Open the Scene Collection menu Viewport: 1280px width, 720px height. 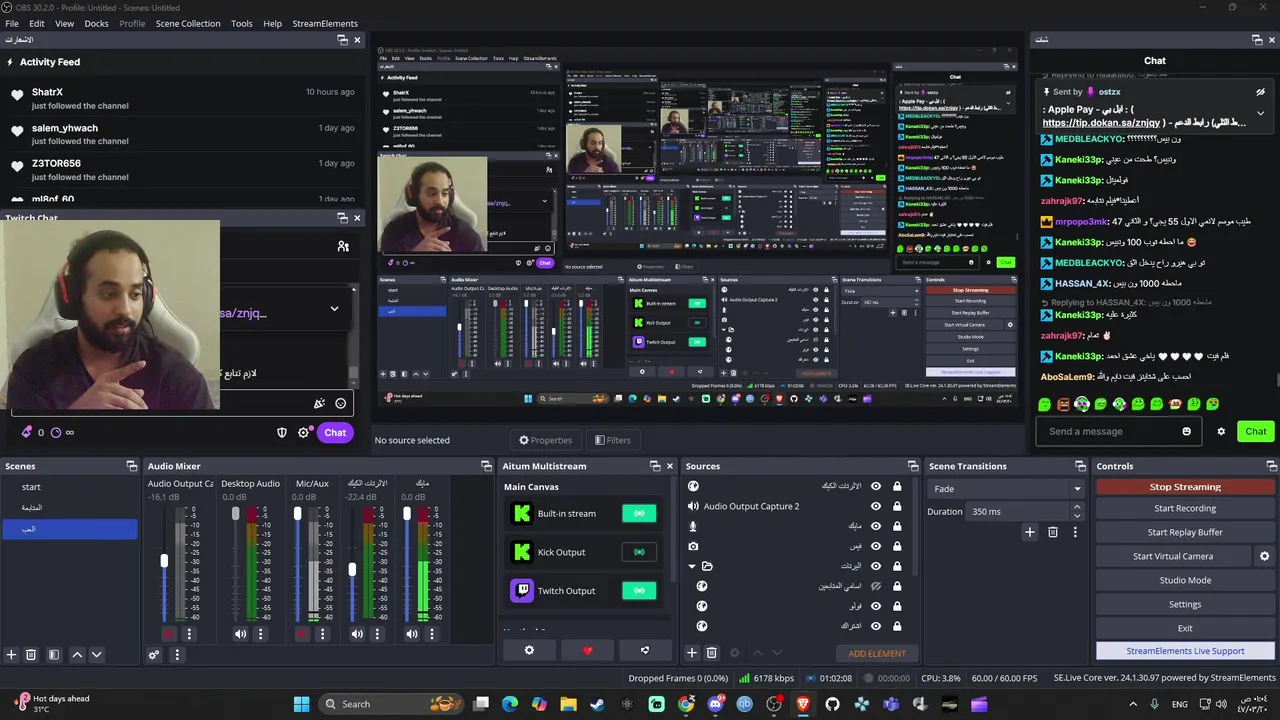[x=188, y=23]
